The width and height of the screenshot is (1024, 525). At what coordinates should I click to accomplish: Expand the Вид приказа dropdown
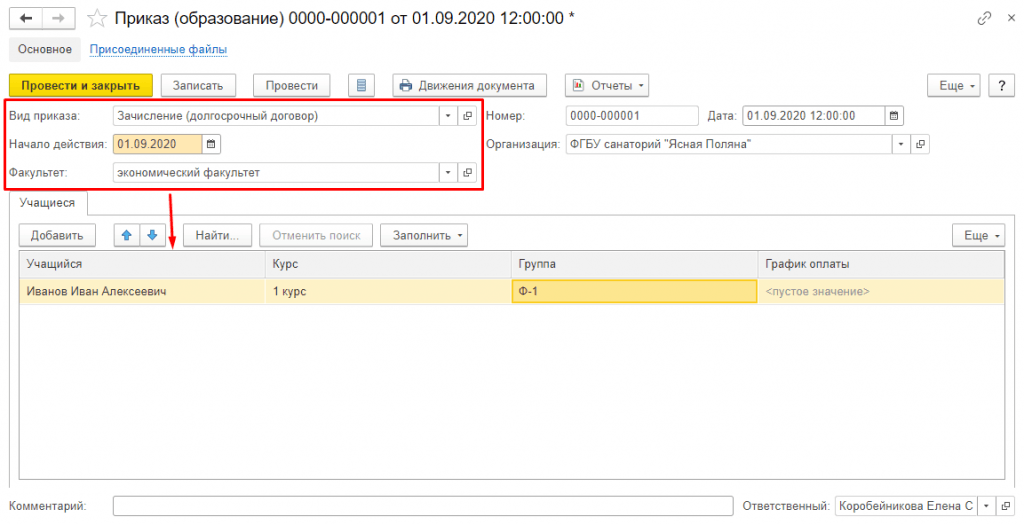[x=447, y=116]
